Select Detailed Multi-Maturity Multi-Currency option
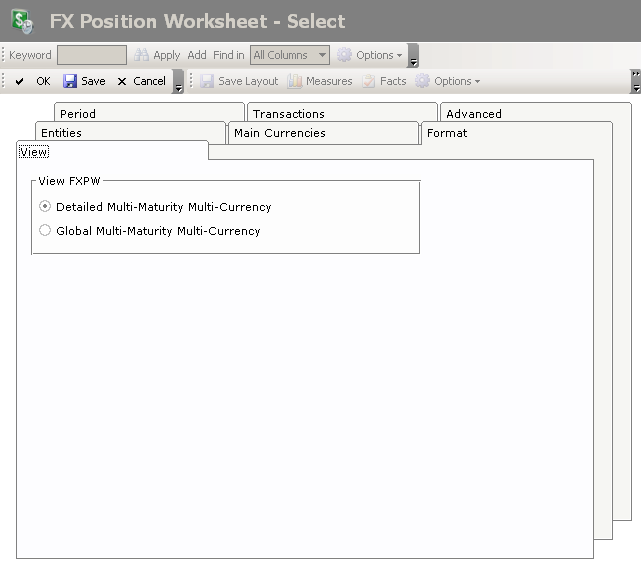641x571 pixels. [x=45, y=207]
